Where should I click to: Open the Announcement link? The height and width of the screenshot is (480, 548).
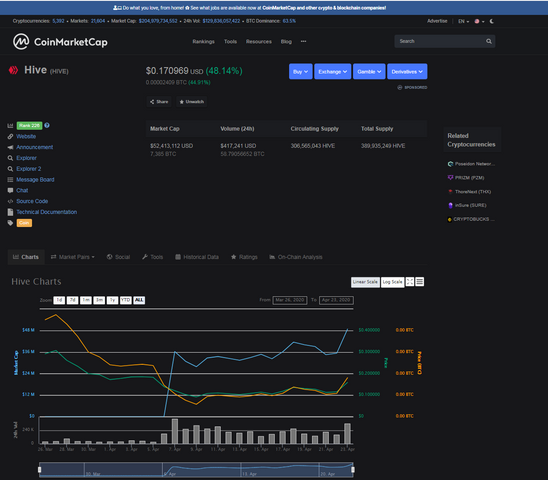click(35, 147)
